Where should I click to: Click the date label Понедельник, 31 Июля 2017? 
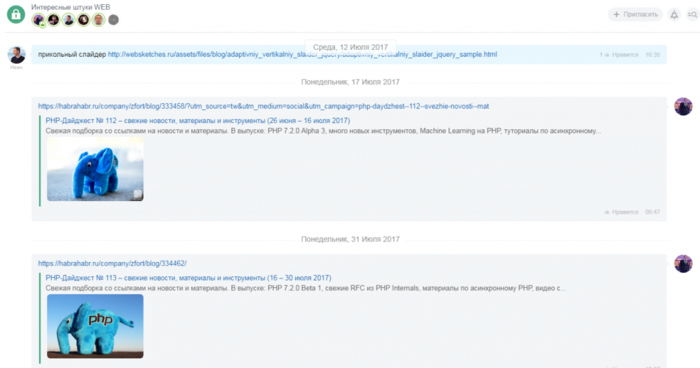[x=350, y=239]
